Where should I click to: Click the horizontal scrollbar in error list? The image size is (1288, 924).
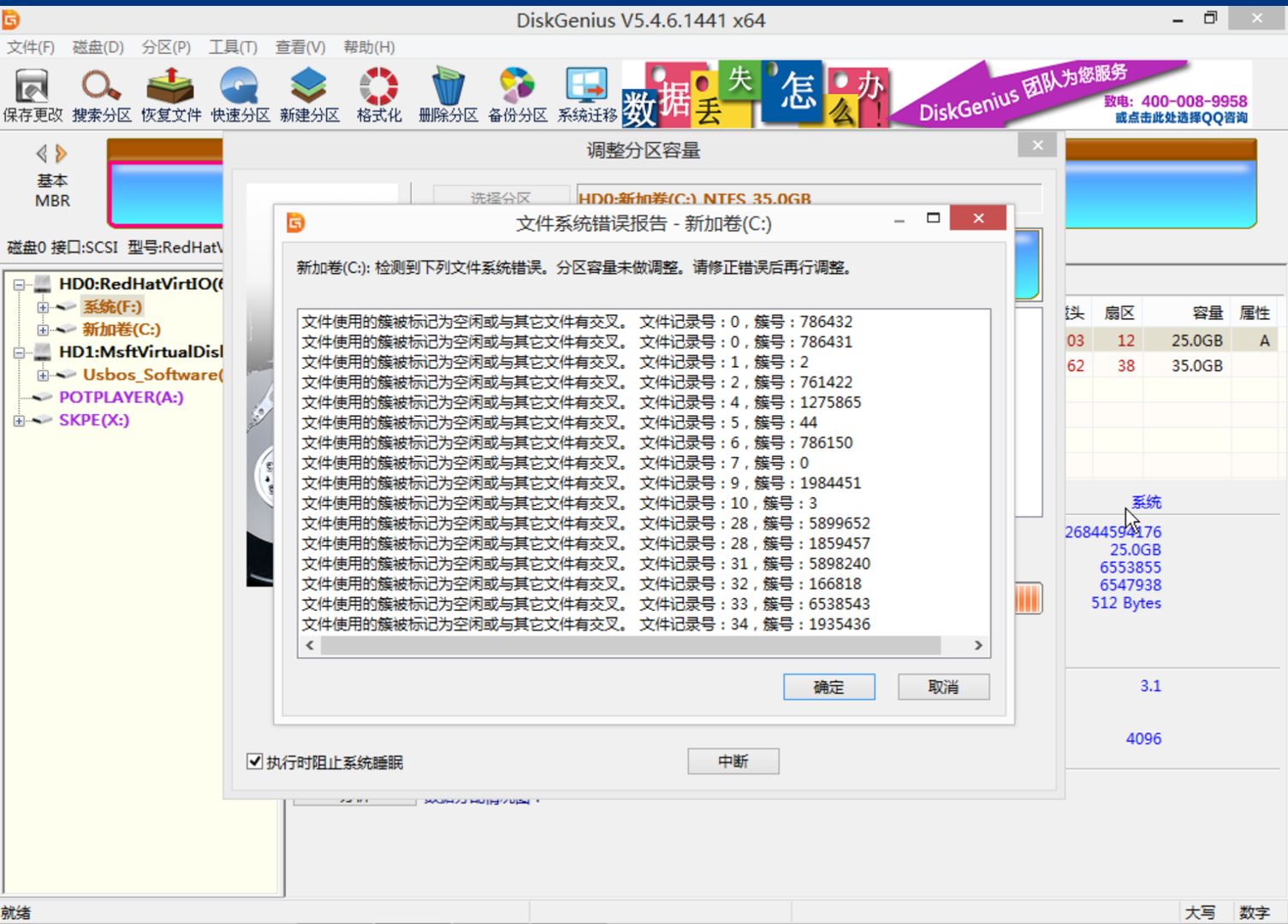click(x=631, y=645)
